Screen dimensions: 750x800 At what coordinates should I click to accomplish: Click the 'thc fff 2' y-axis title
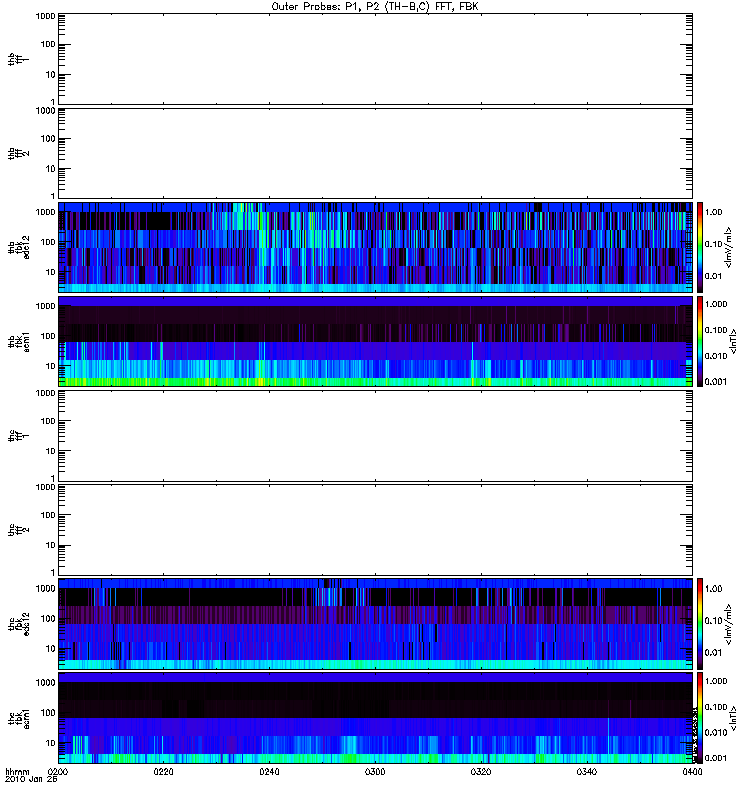(x=18, y=530)
